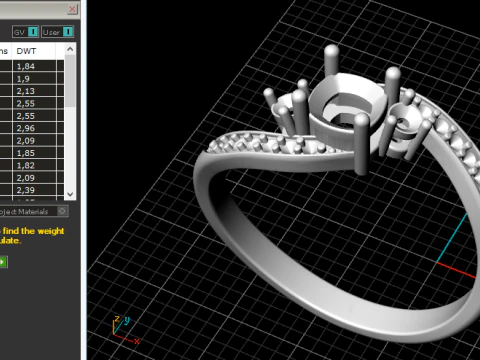Select the 2,39 DWT cell
This screenshot has width=480, height=360.
(x=34, y=190)
